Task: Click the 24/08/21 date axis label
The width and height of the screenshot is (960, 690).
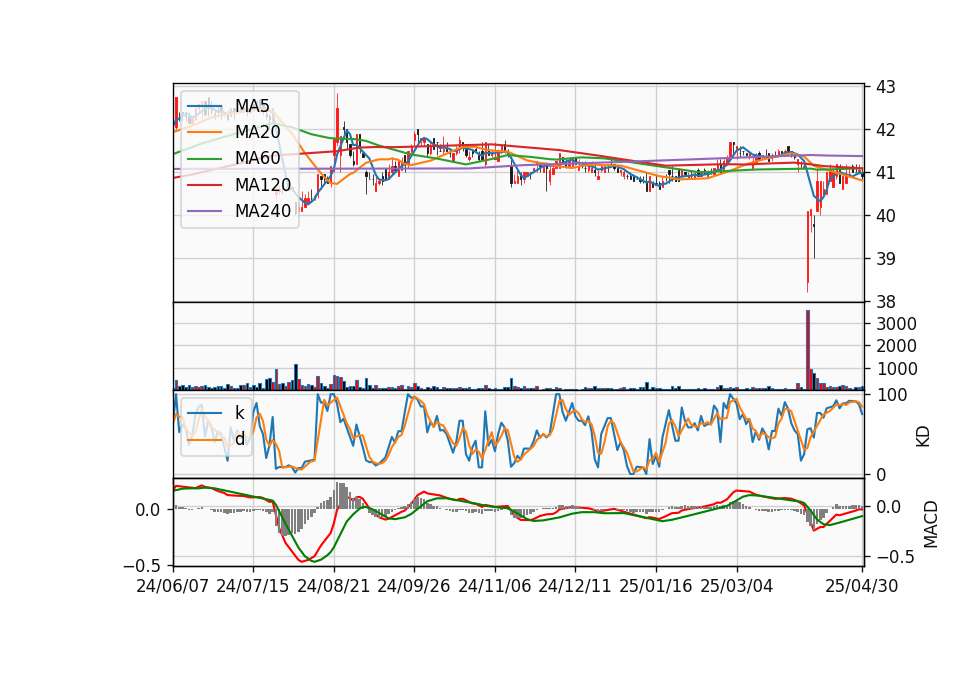Action: [334, 586]
